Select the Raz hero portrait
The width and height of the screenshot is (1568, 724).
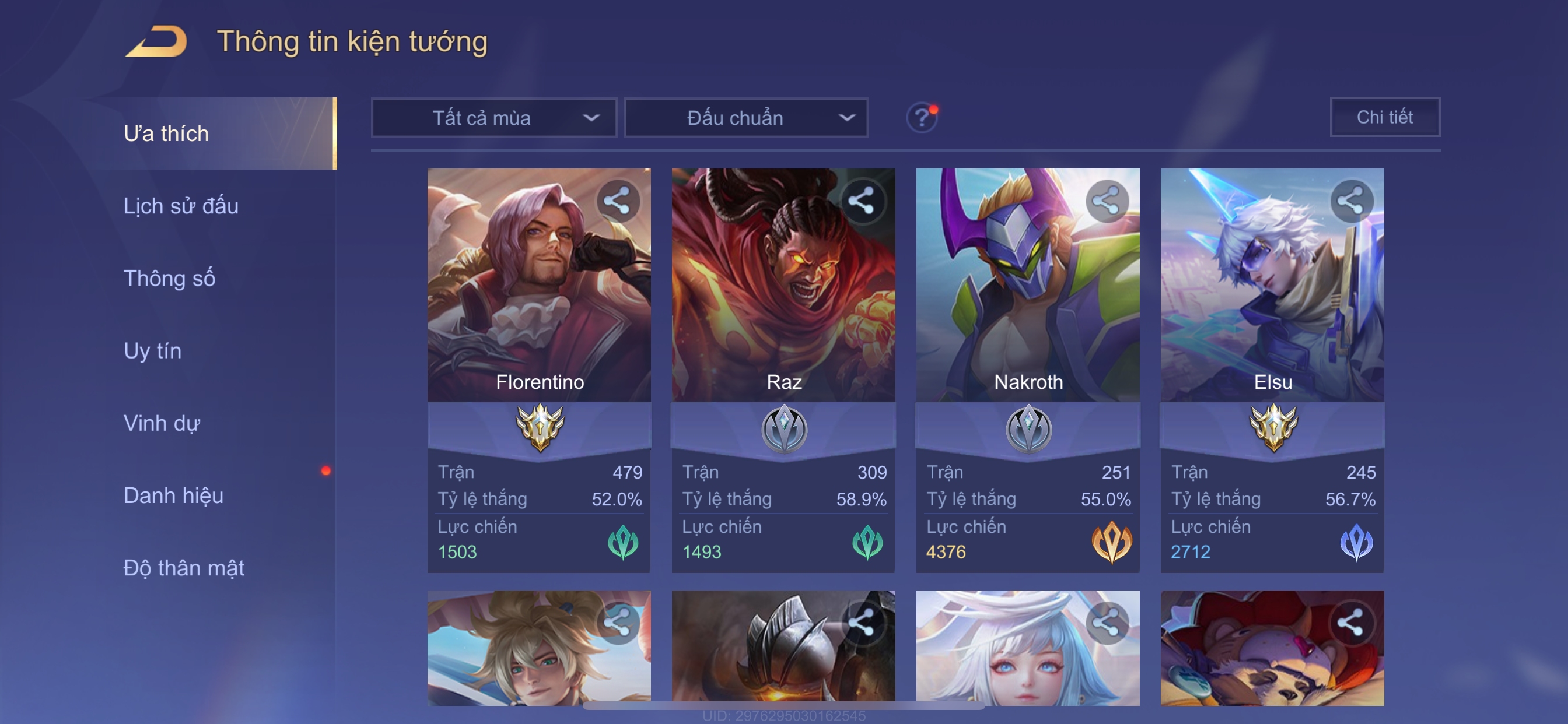783,284
